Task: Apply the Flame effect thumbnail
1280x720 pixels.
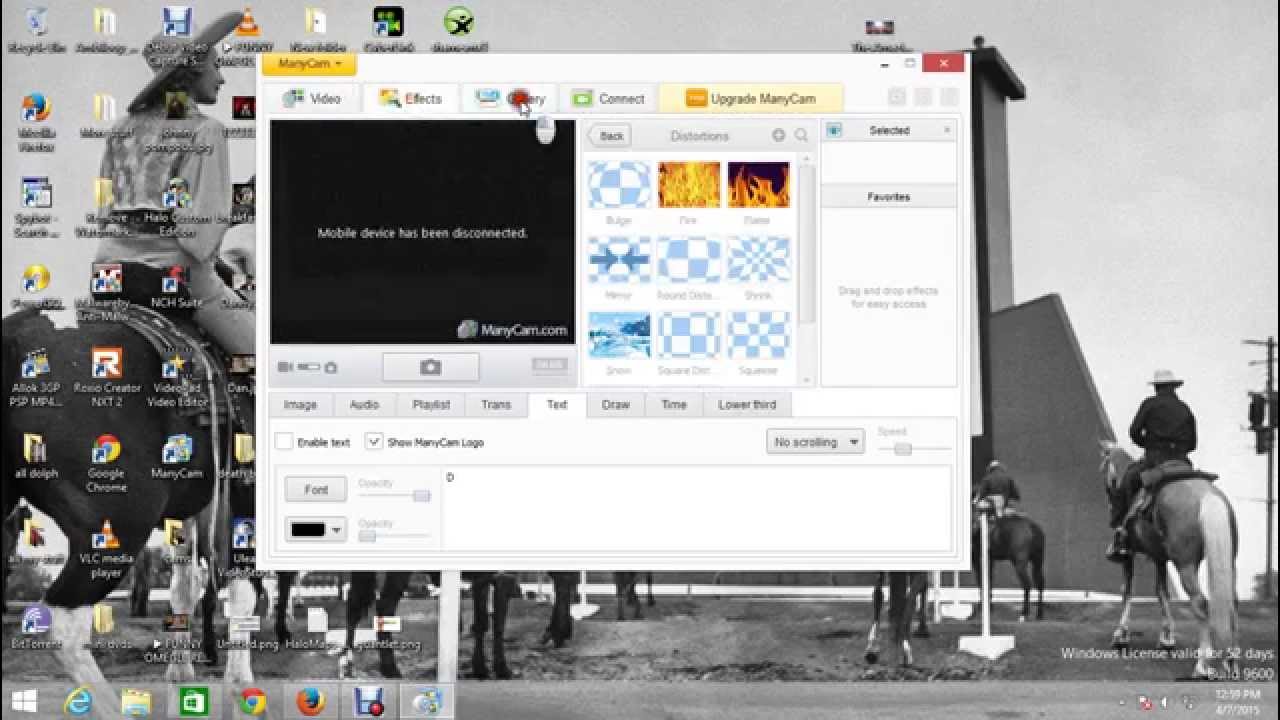Action: pyautogui.click(x=758, y=185)
